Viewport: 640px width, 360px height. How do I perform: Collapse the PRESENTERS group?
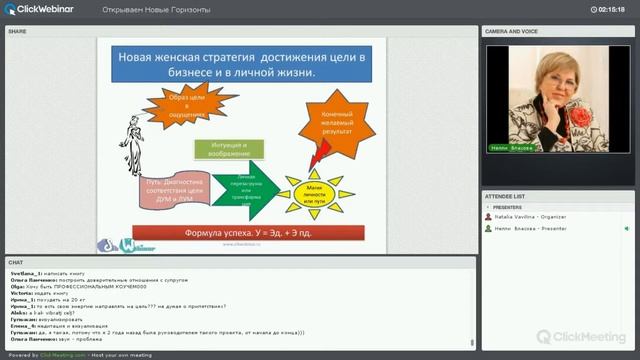488,207
